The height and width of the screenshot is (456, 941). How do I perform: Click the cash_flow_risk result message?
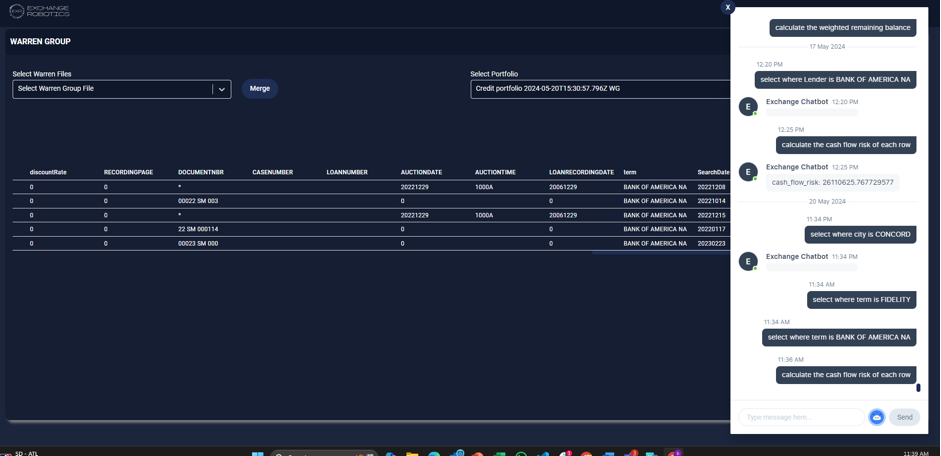(x=832, y=183)
